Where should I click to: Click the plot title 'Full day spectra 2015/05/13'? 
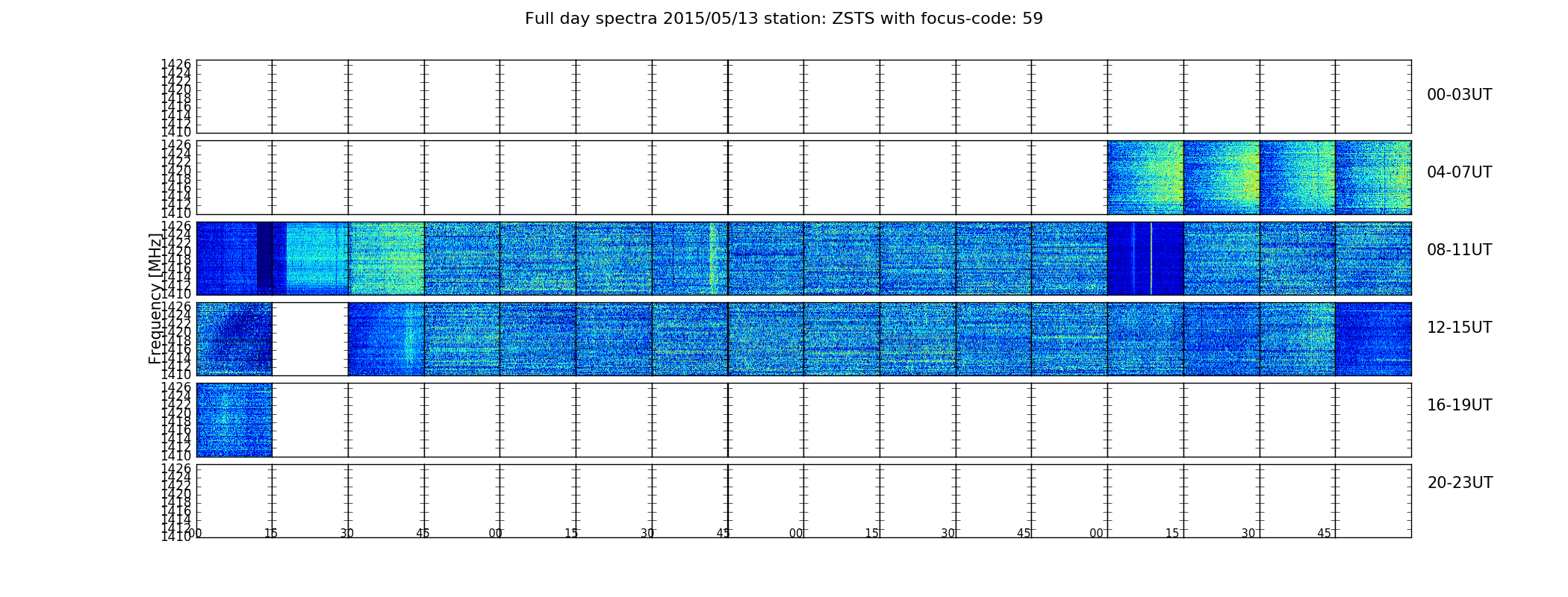[x=783, y=19]
